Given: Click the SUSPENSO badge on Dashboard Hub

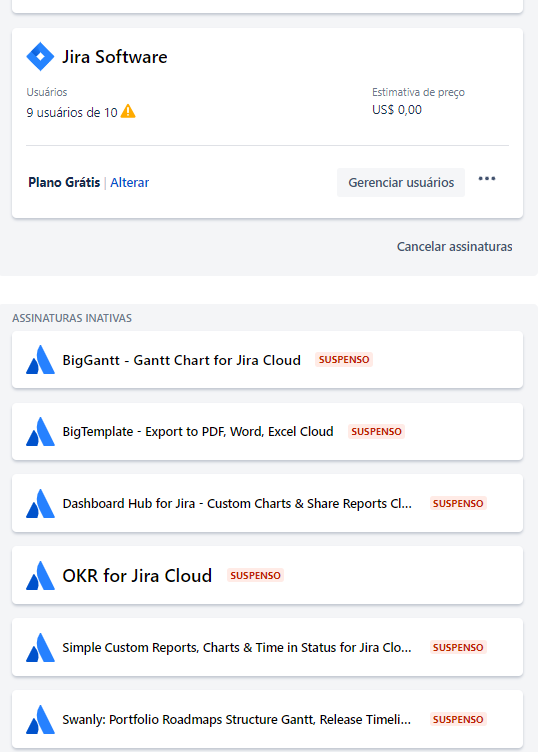Looking at the screenshot, I should click(x=458, y=504).
